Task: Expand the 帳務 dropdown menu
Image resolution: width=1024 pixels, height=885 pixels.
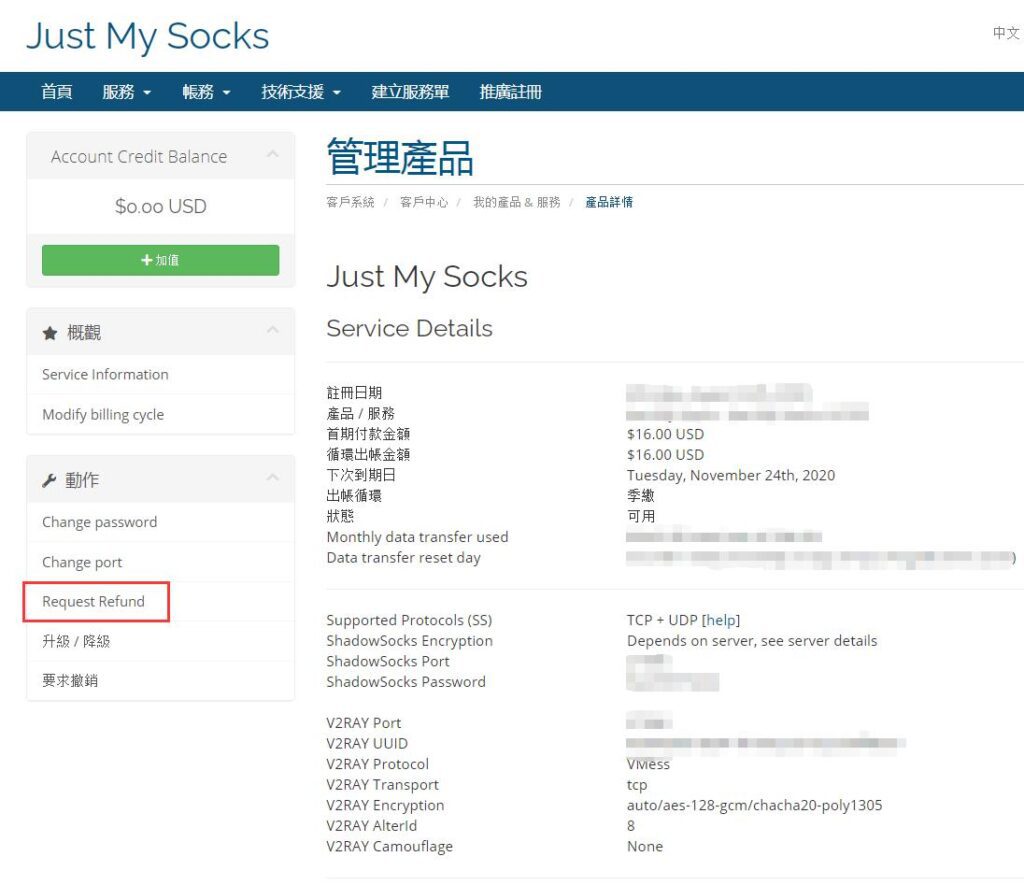Action: (x=206, y=91)
